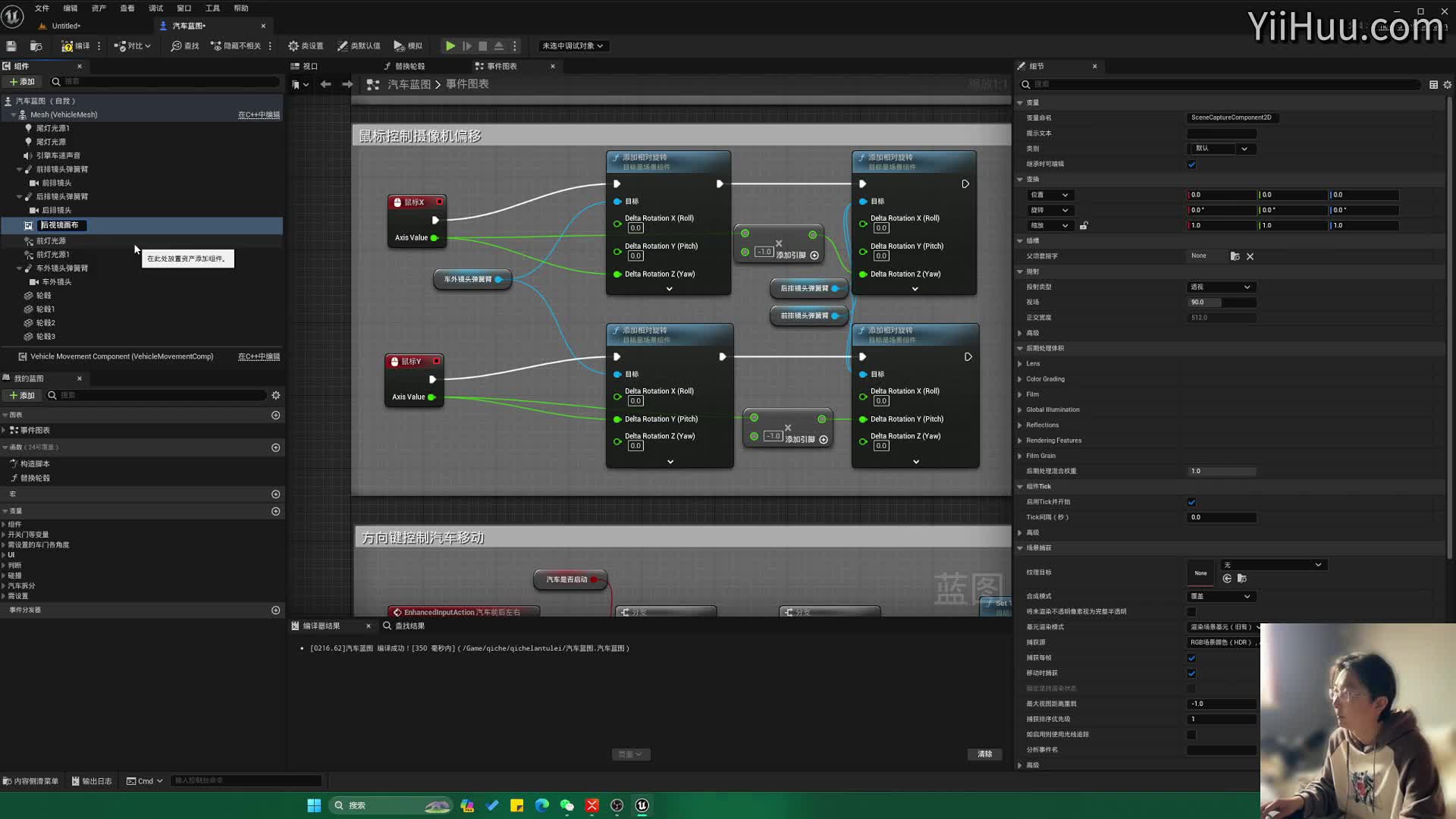1456x819 pixels.
Task: Open the 文件 menu
Action: point(42,8)
